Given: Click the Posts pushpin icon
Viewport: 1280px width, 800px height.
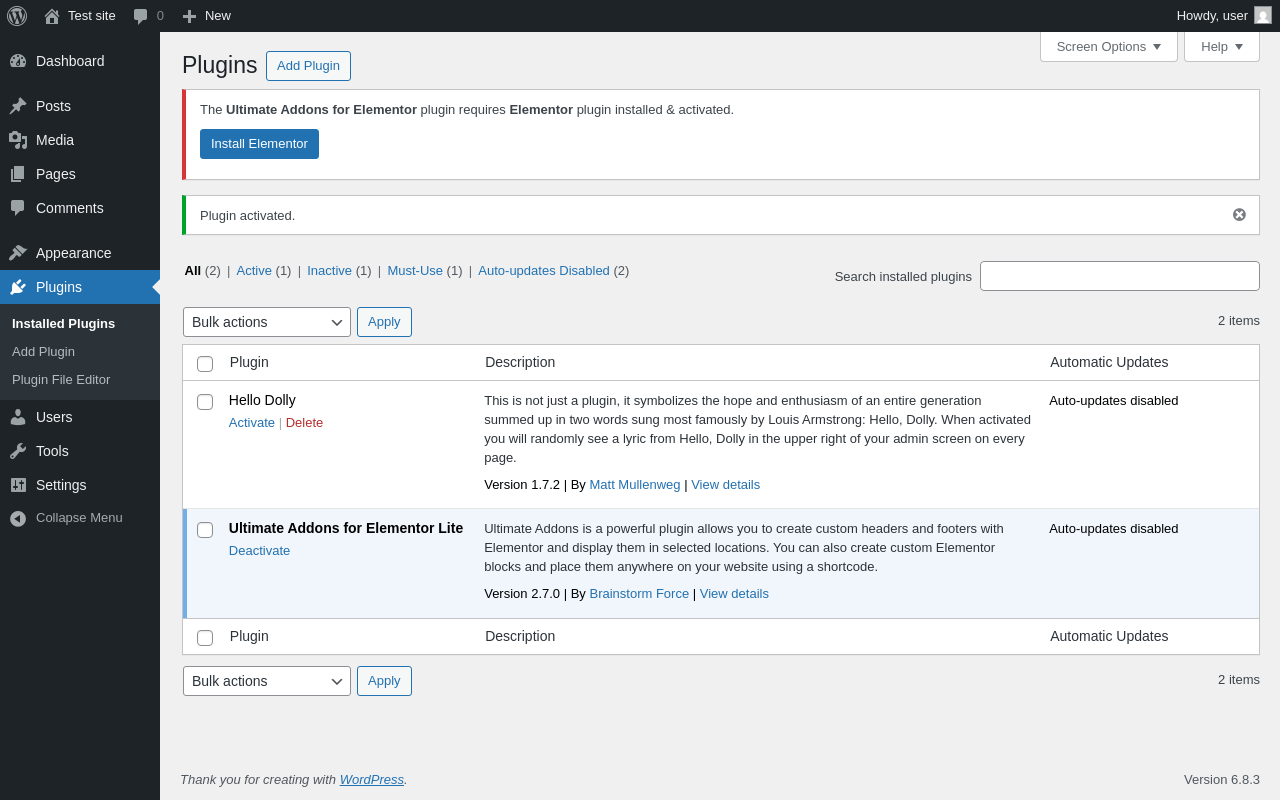Looking at the screenshot, I should point(18,106).
